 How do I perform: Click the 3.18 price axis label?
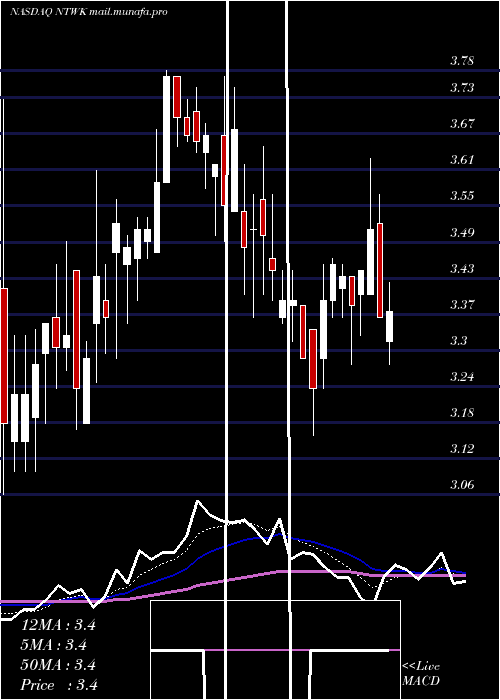point(462,412)
